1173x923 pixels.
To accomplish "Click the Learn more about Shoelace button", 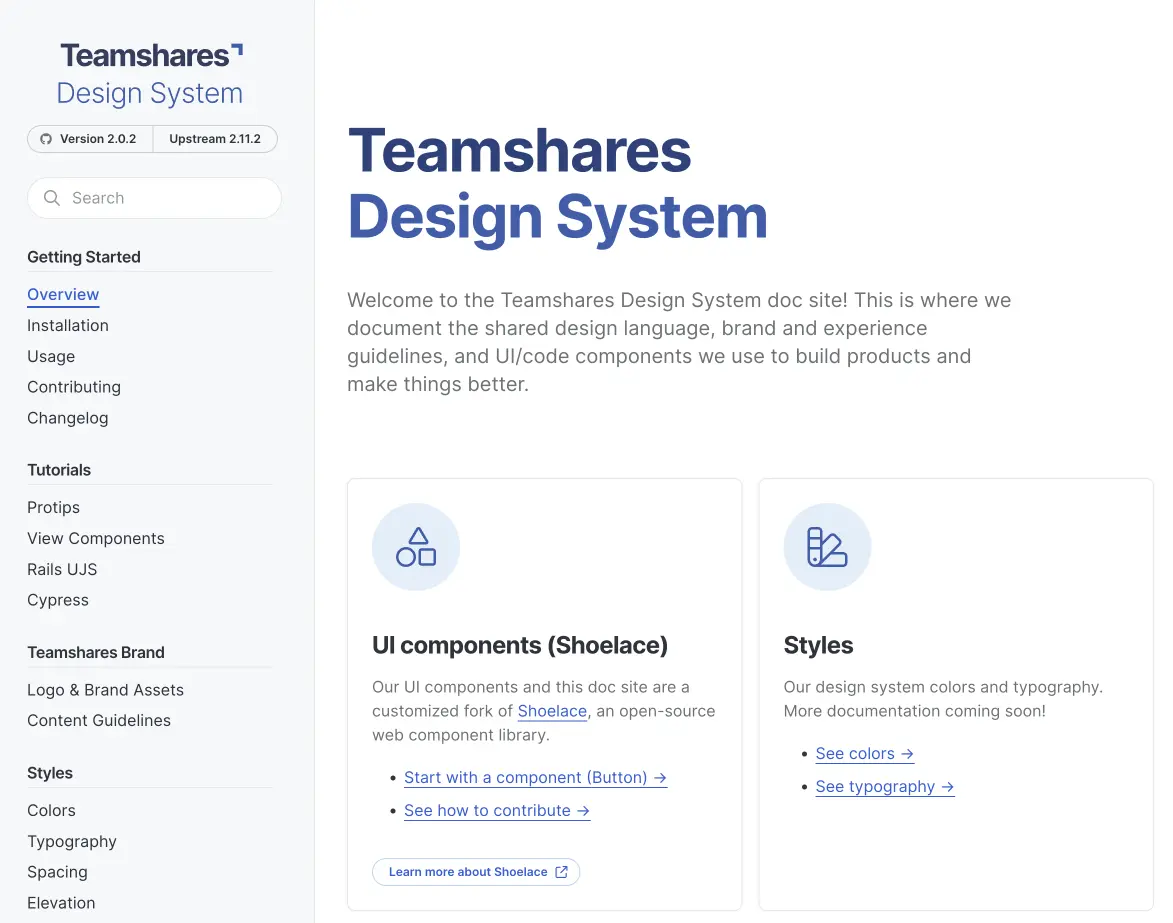I will 476,872.
